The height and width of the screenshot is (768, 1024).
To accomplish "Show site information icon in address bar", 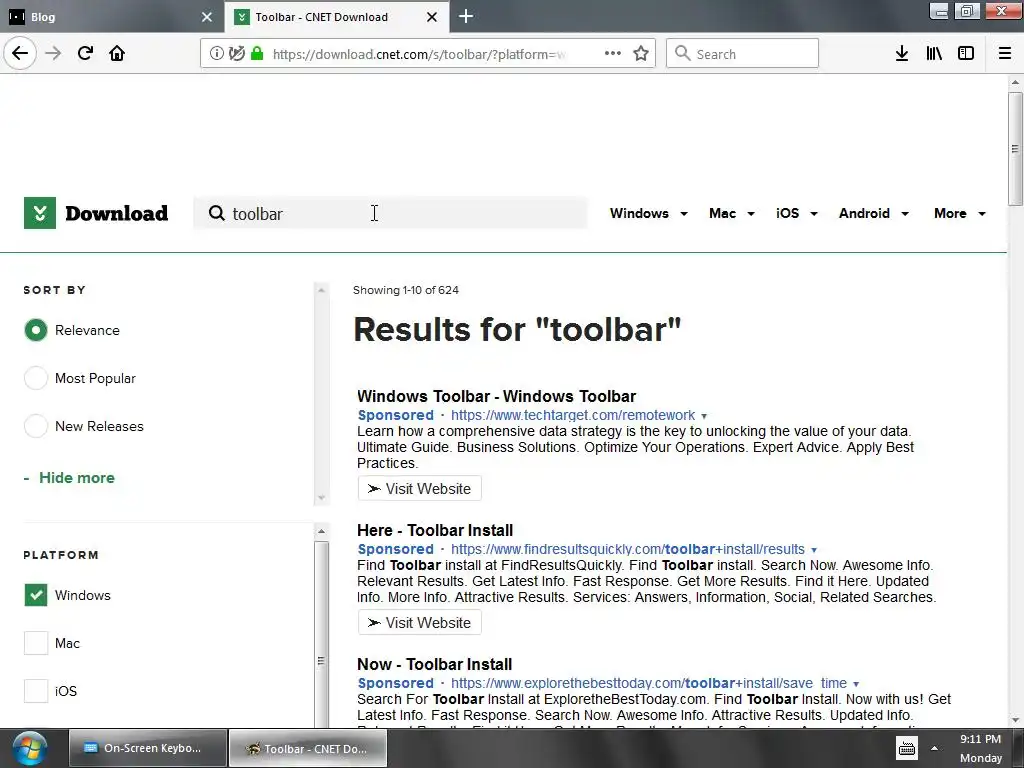I will click(x=216, y=54).
